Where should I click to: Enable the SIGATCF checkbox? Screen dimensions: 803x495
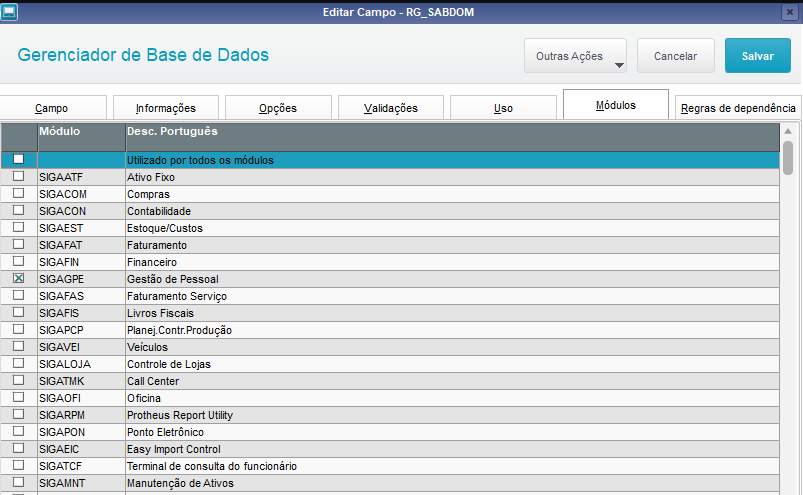[x=18, y=465]
